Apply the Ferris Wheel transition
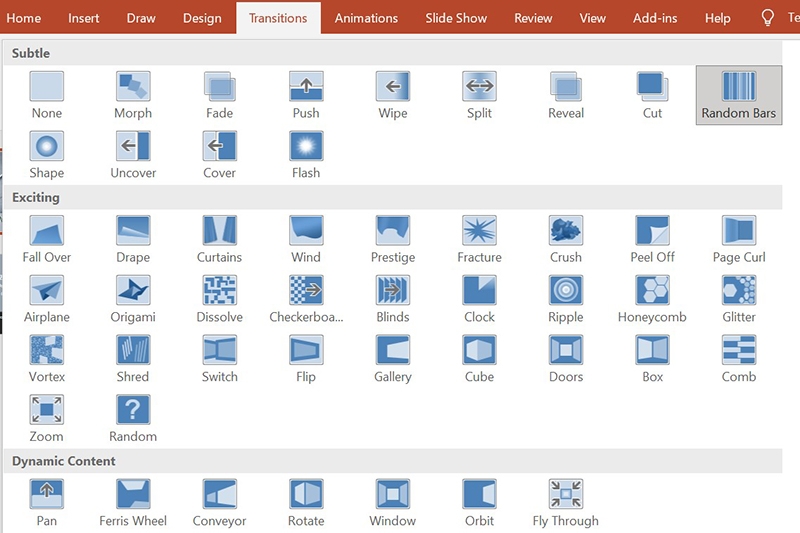This screenshot has width=800, height=533. click(x=133, y=503)
